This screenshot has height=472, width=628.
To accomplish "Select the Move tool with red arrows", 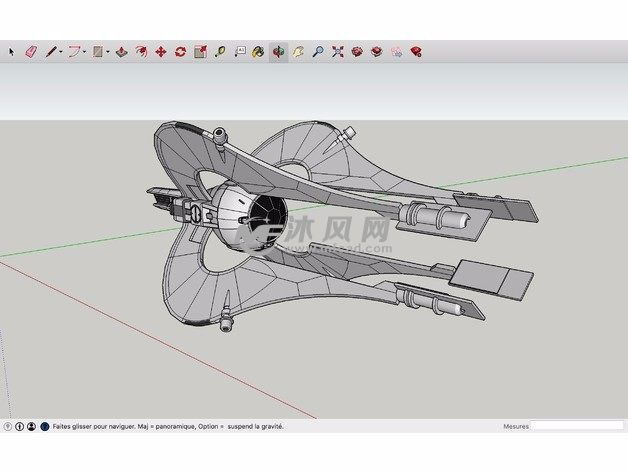I will pos(160,51).
